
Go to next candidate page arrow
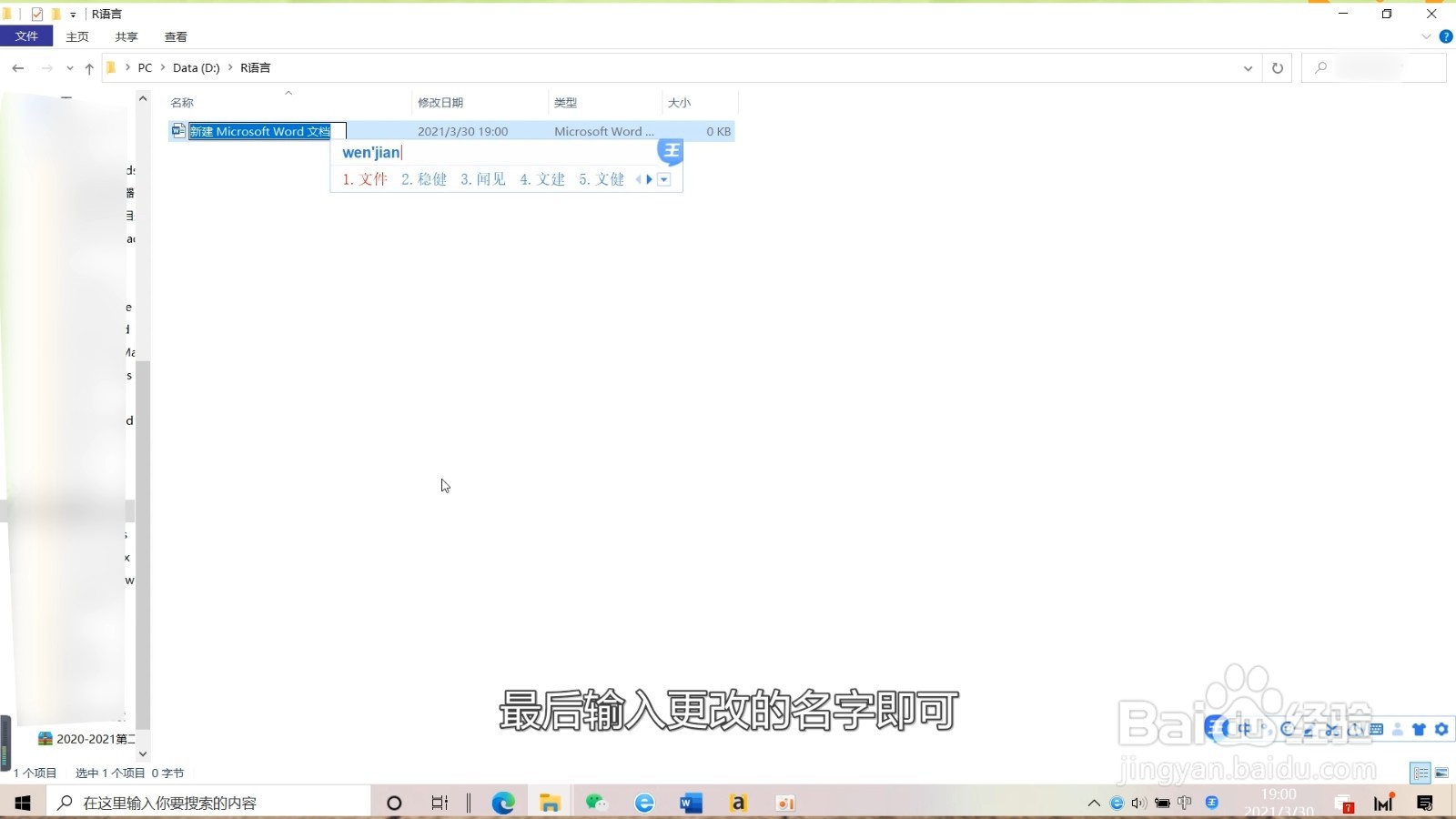click(649, 179)
